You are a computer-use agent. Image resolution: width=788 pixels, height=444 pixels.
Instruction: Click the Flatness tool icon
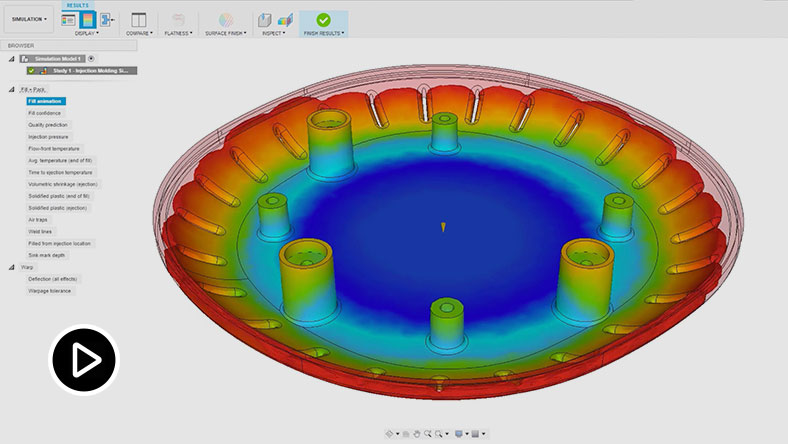point(179,19)
